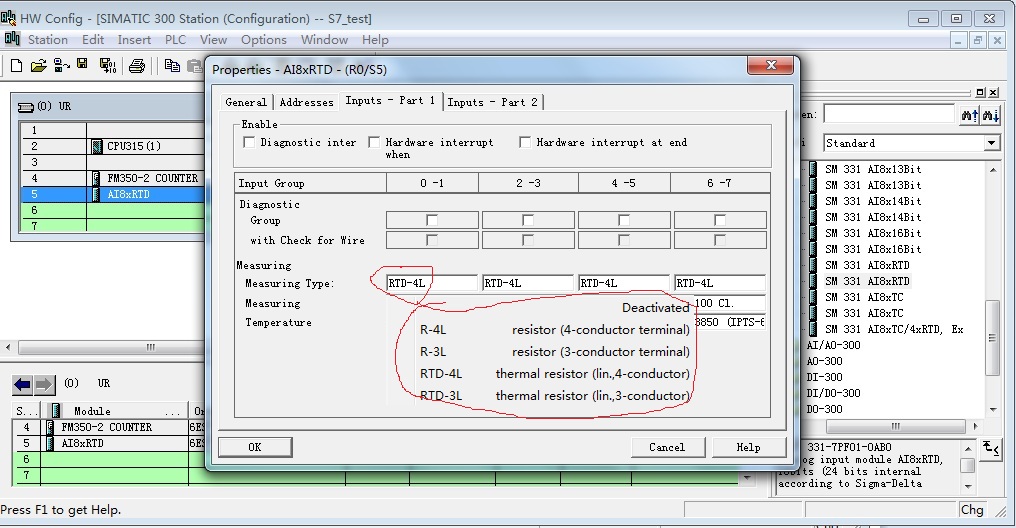
Task: Choose R-4L resistor 4-conductor terminal option
Action: (555, 330)
